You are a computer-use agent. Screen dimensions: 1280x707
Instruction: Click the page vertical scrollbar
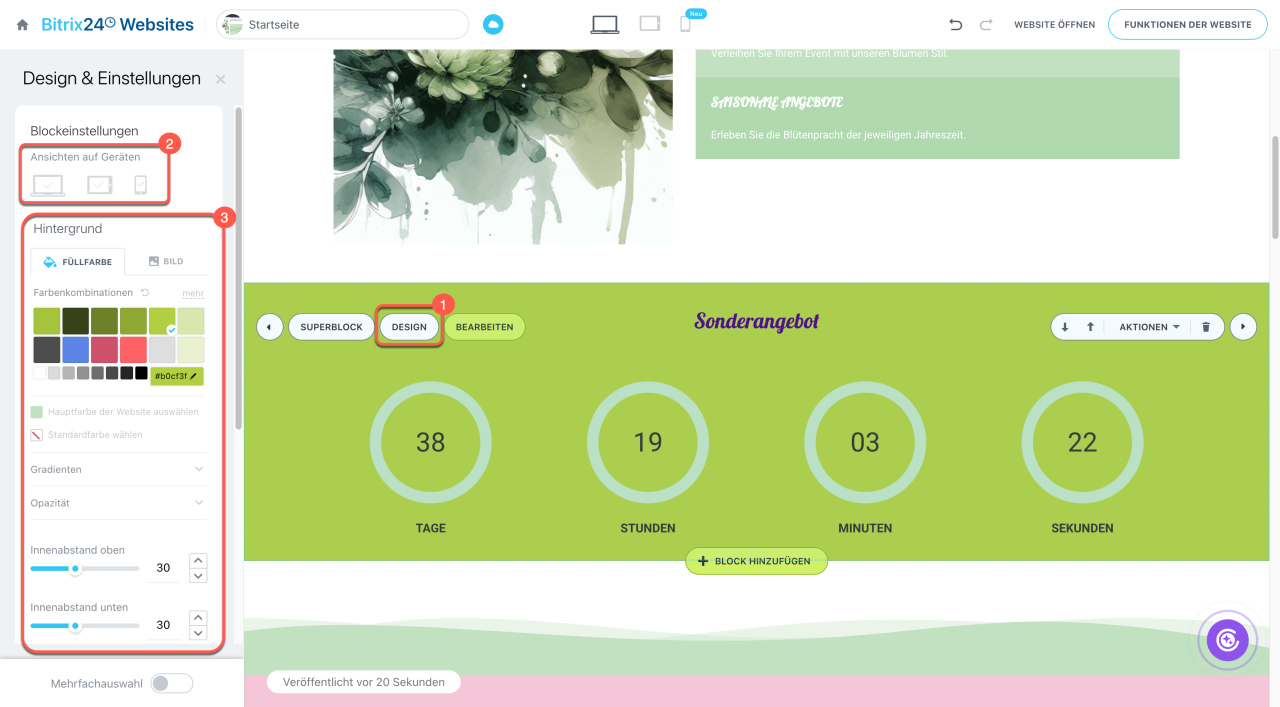(x=1275, y=188)
